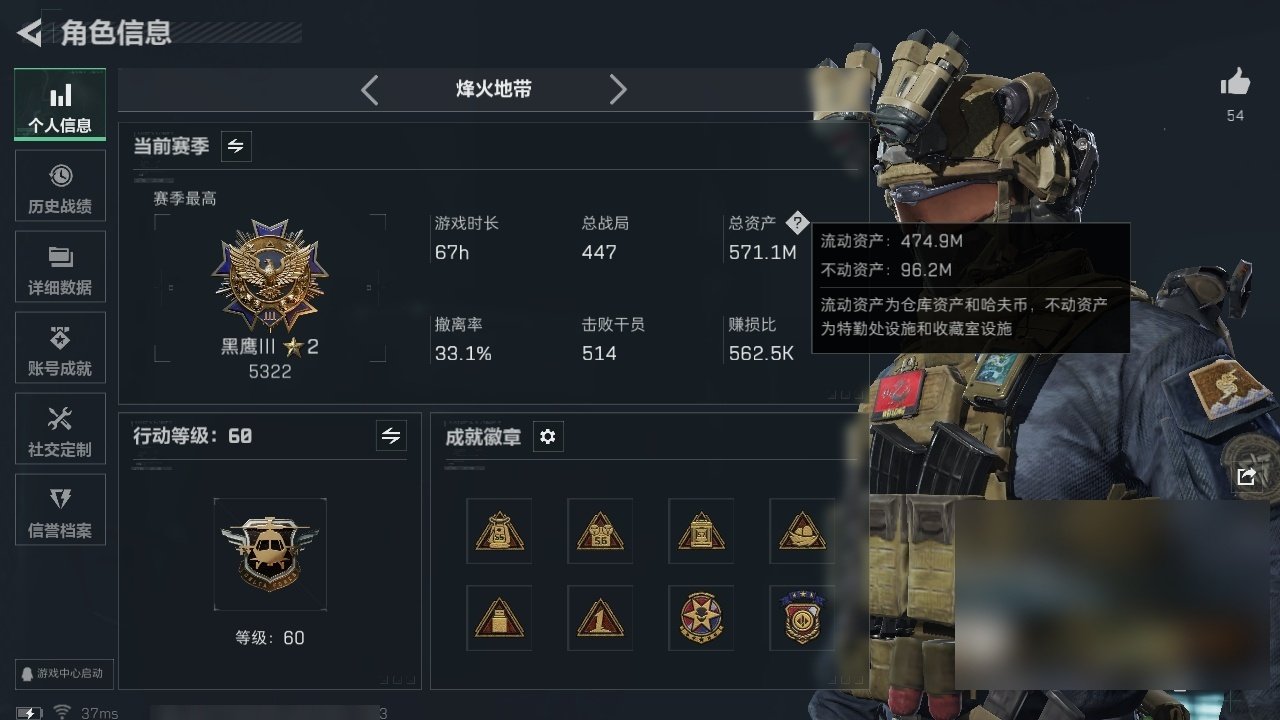The width and height of the screenshot is (1280, 720).
Task: Select the shield-shaped achievement badge in bottom row
Action: point(802,618)
